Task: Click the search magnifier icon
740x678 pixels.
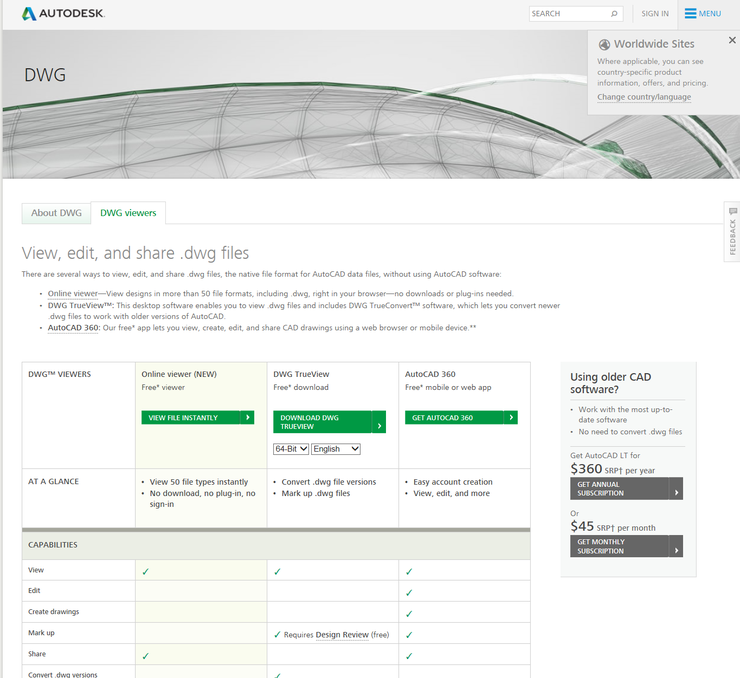Action: pos(614,14)
